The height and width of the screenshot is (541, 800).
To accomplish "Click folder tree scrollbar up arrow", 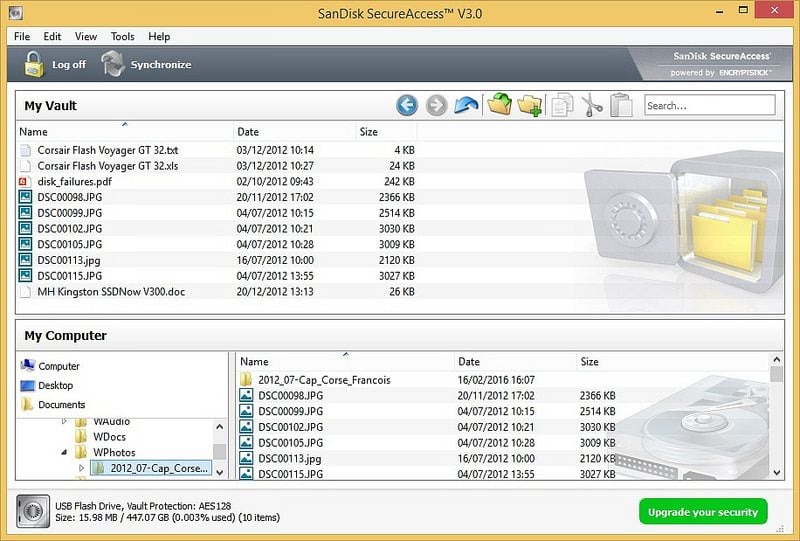I will coord(220,427).
